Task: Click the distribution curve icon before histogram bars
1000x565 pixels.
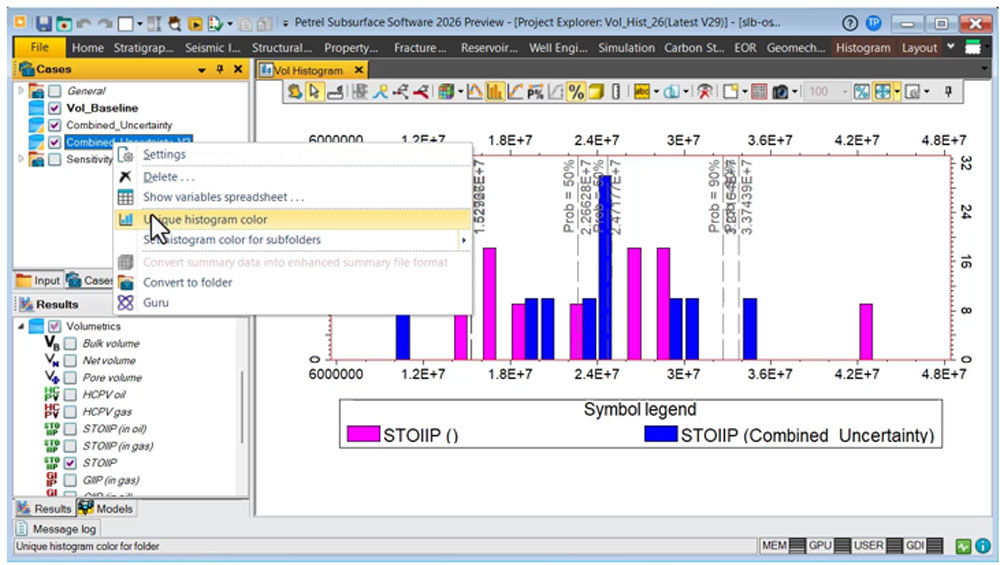Action: click(474, 92)
